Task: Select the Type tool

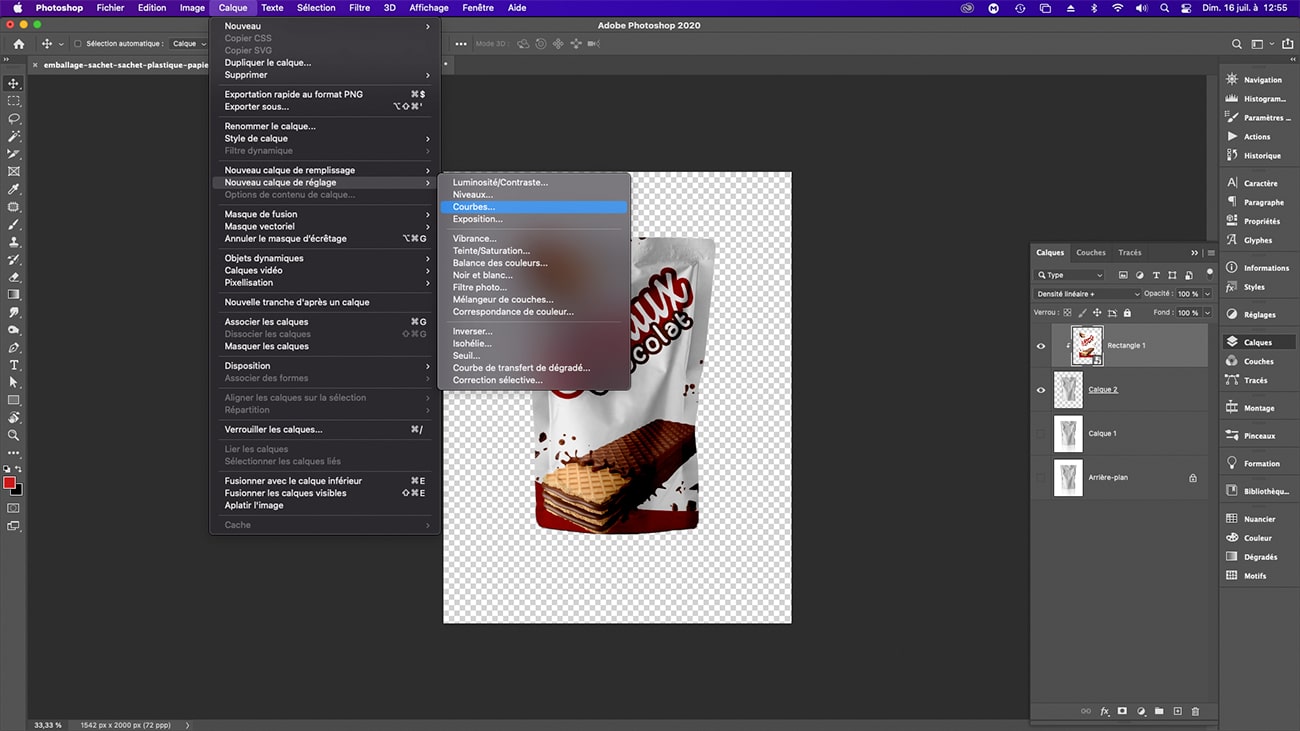Action: coord(13,366)
